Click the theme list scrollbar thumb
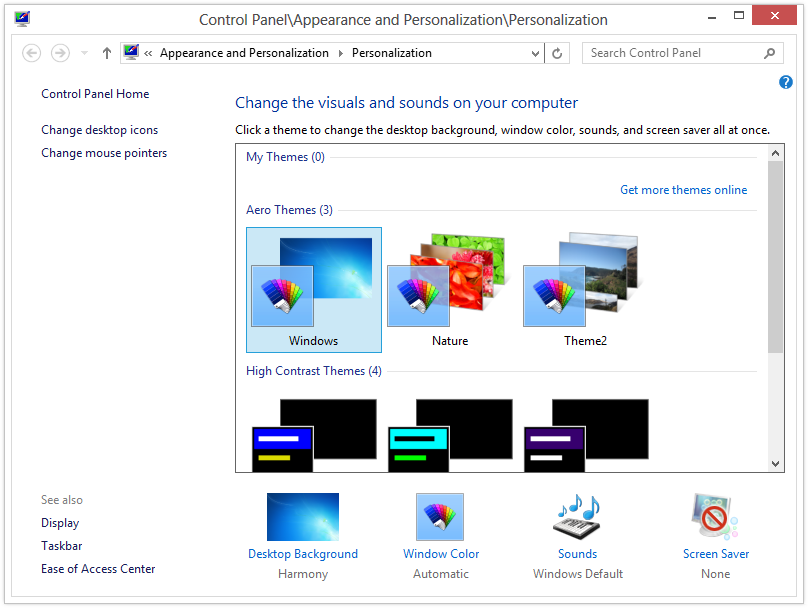 (775, 257)
